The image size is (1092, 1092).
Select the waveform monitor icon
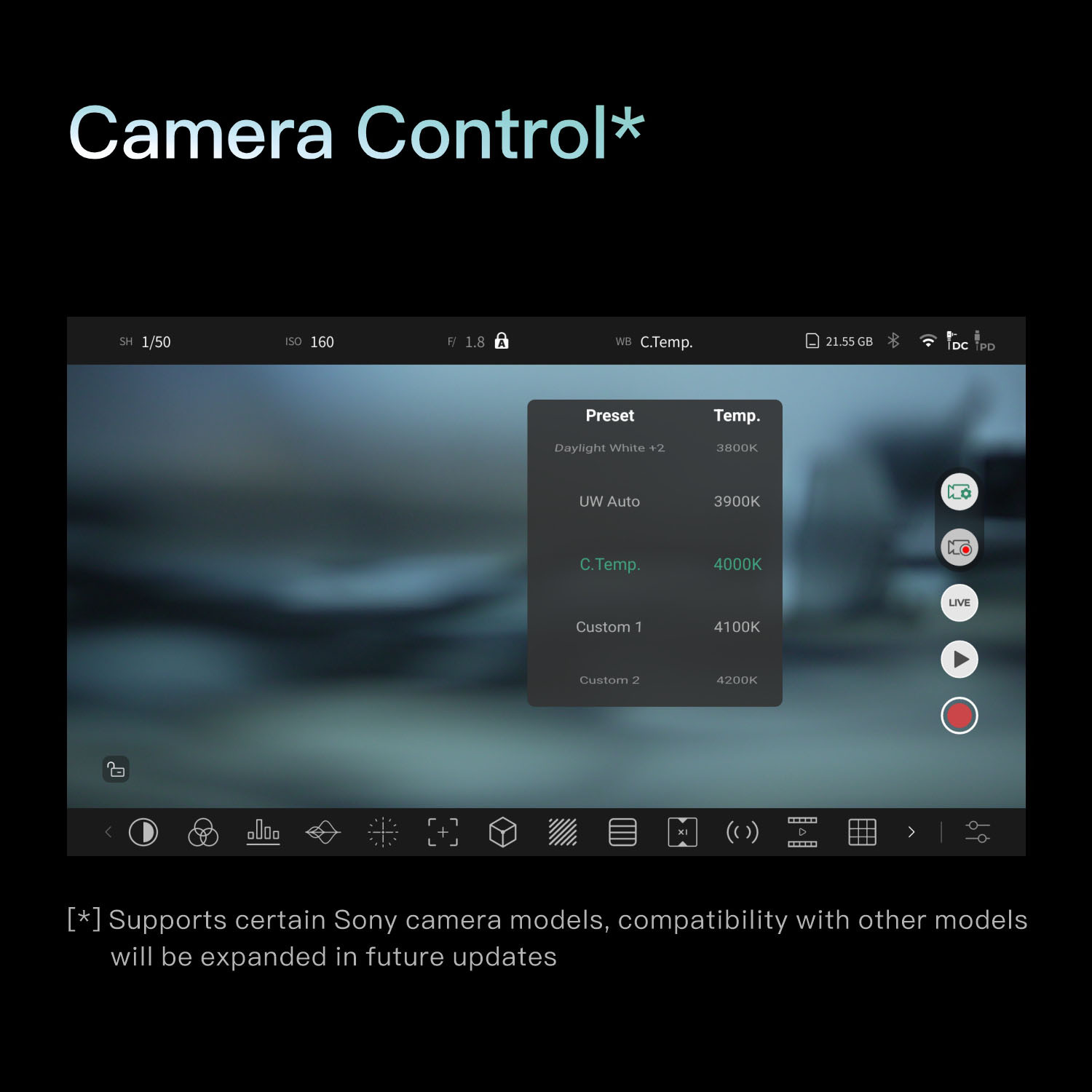(x=323, y=831)
